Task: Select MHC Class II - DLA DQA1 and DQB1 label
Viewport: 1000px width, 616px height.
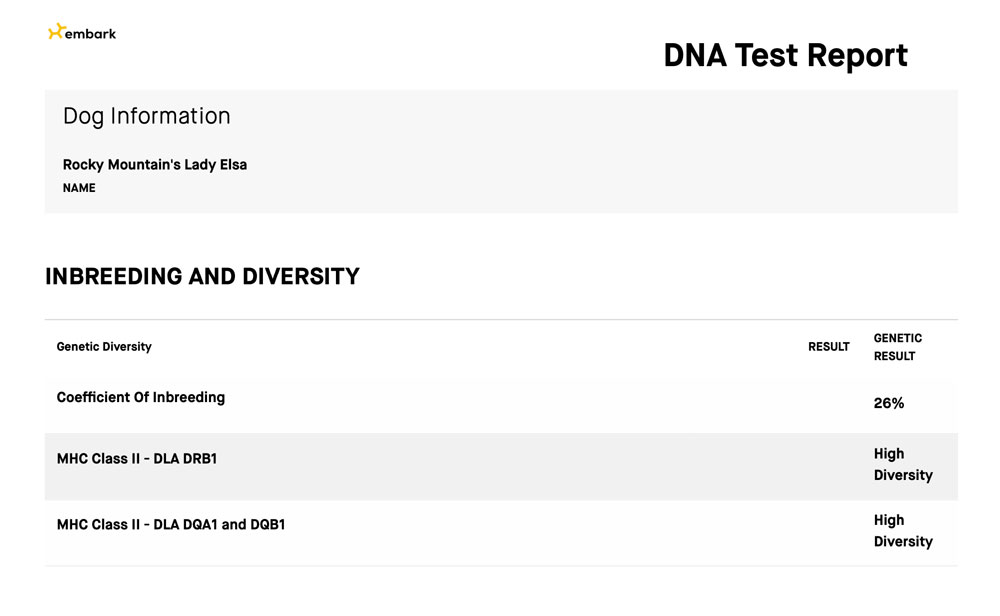Action: pyautogui.click(x=171, y=524)
